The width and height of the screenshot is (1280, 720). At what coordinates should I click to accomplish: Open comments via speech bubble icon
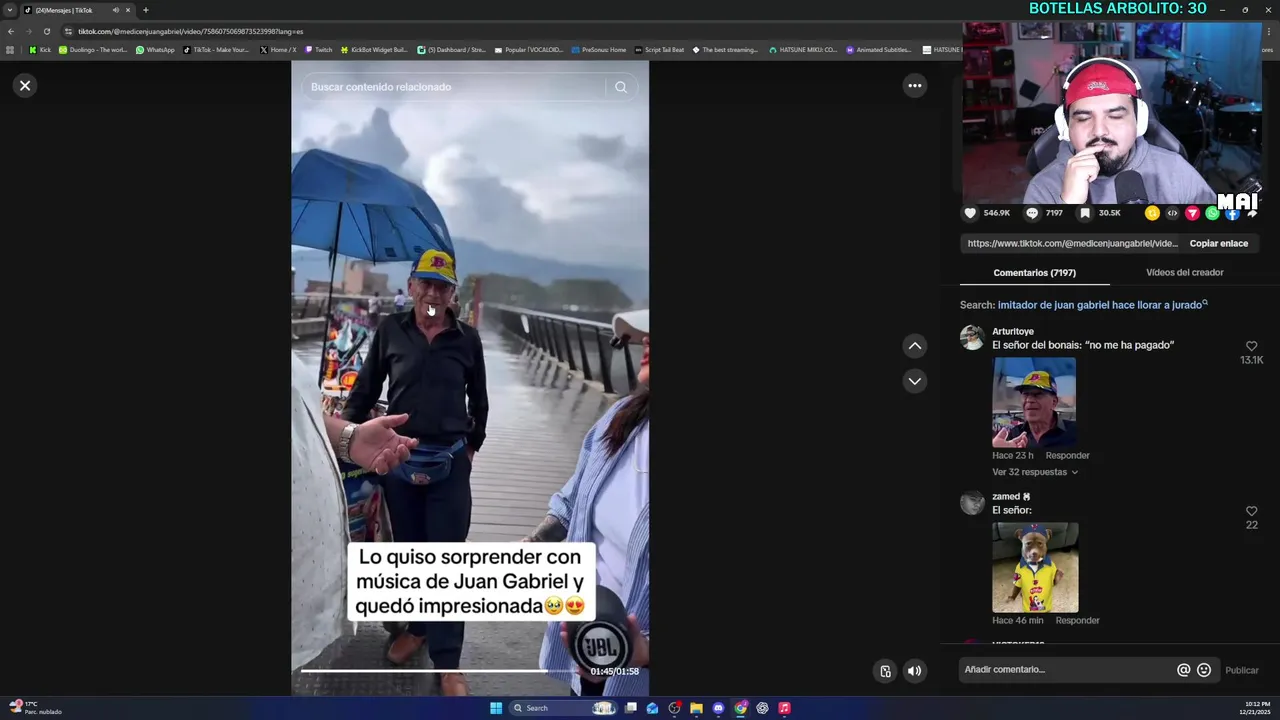[1032, 213]
